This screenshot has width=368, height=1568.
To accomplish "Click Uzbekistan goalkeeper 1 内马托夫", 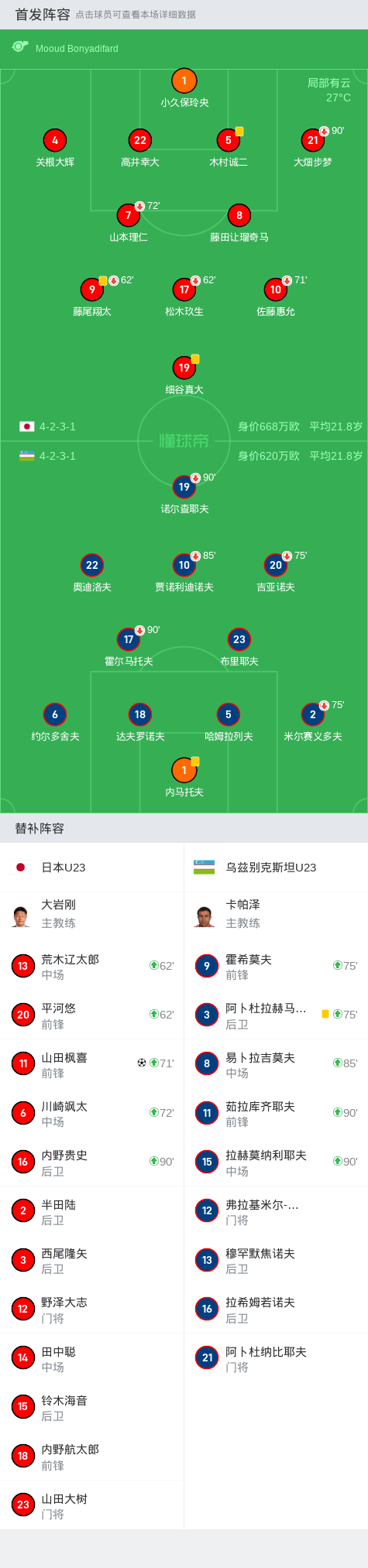I will (x=184, y=771).
